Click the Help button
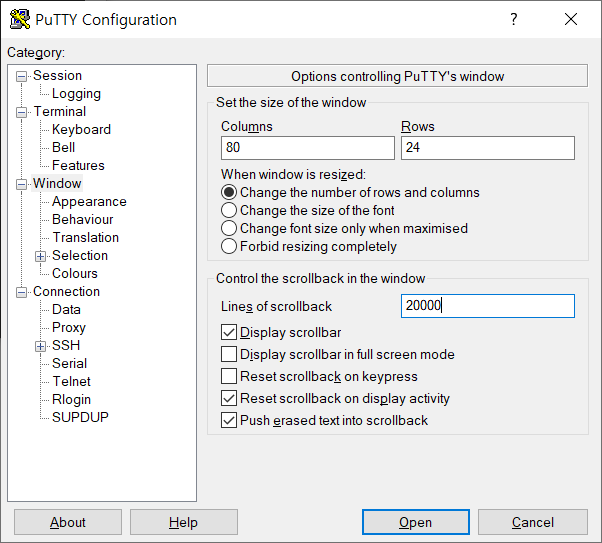This screenshot has width=602, height=543. coord(184,522)
